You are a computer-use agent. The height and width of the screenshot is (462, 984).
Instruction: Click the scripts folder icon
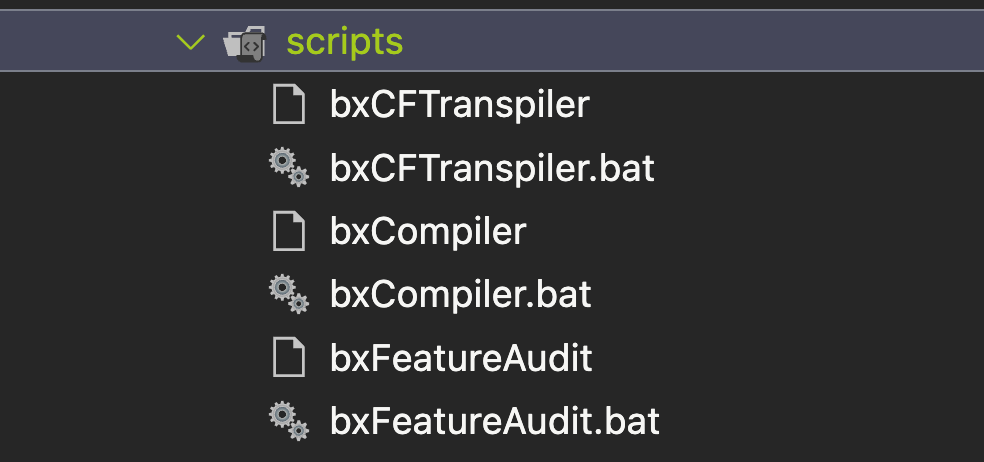[245, 43]
